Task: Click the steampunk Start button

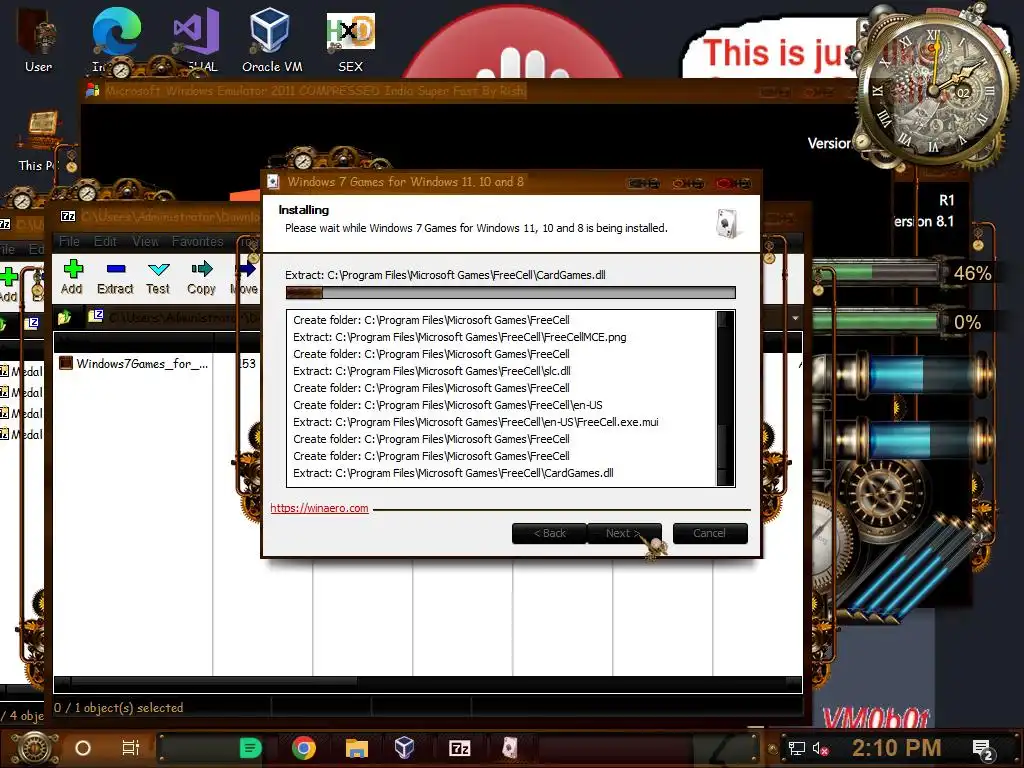Action: (34, 748)
